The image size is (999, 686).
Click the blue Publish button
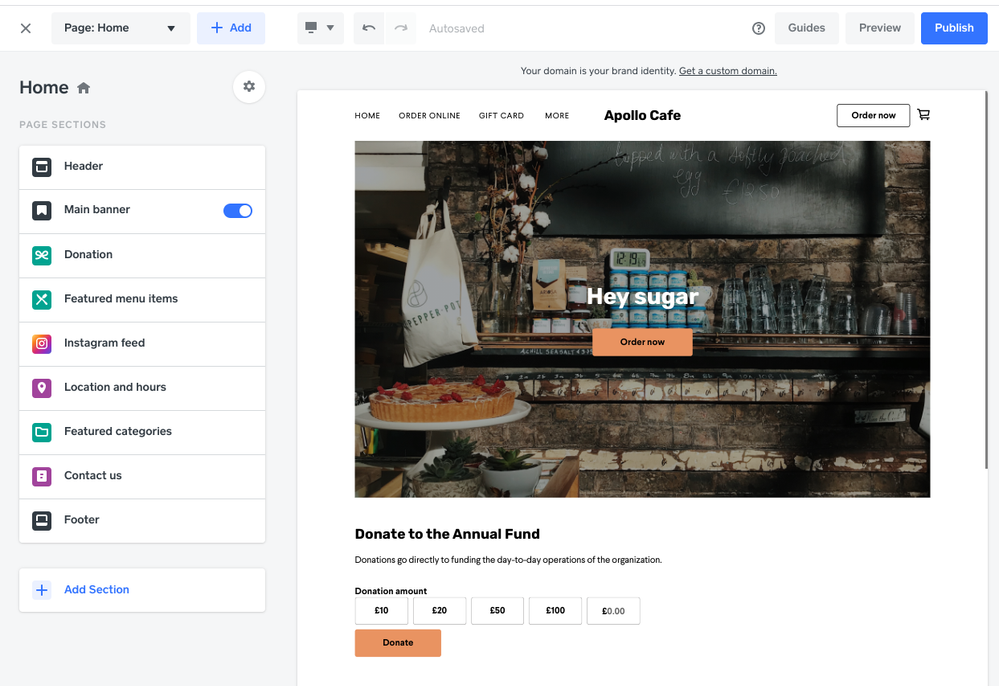tap(953, 28)
